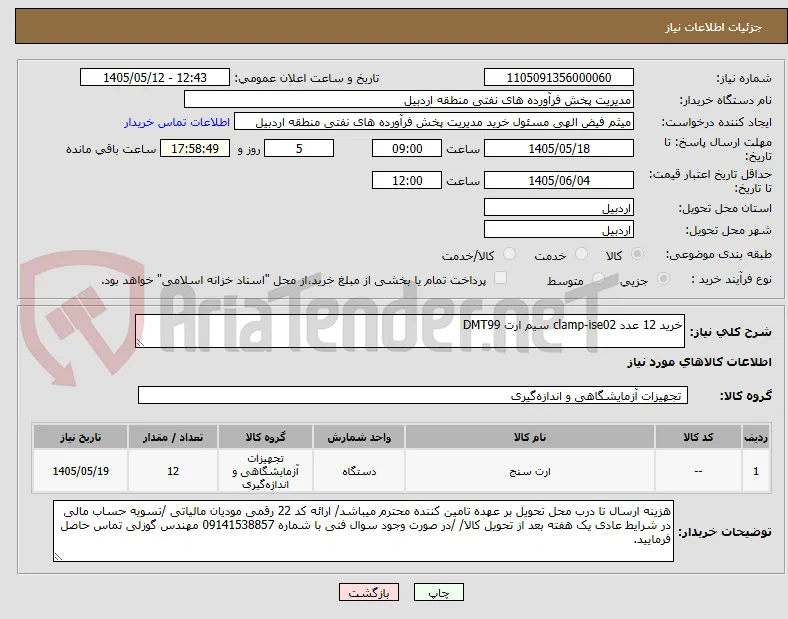Click the row number cell 1

point(756,471)
